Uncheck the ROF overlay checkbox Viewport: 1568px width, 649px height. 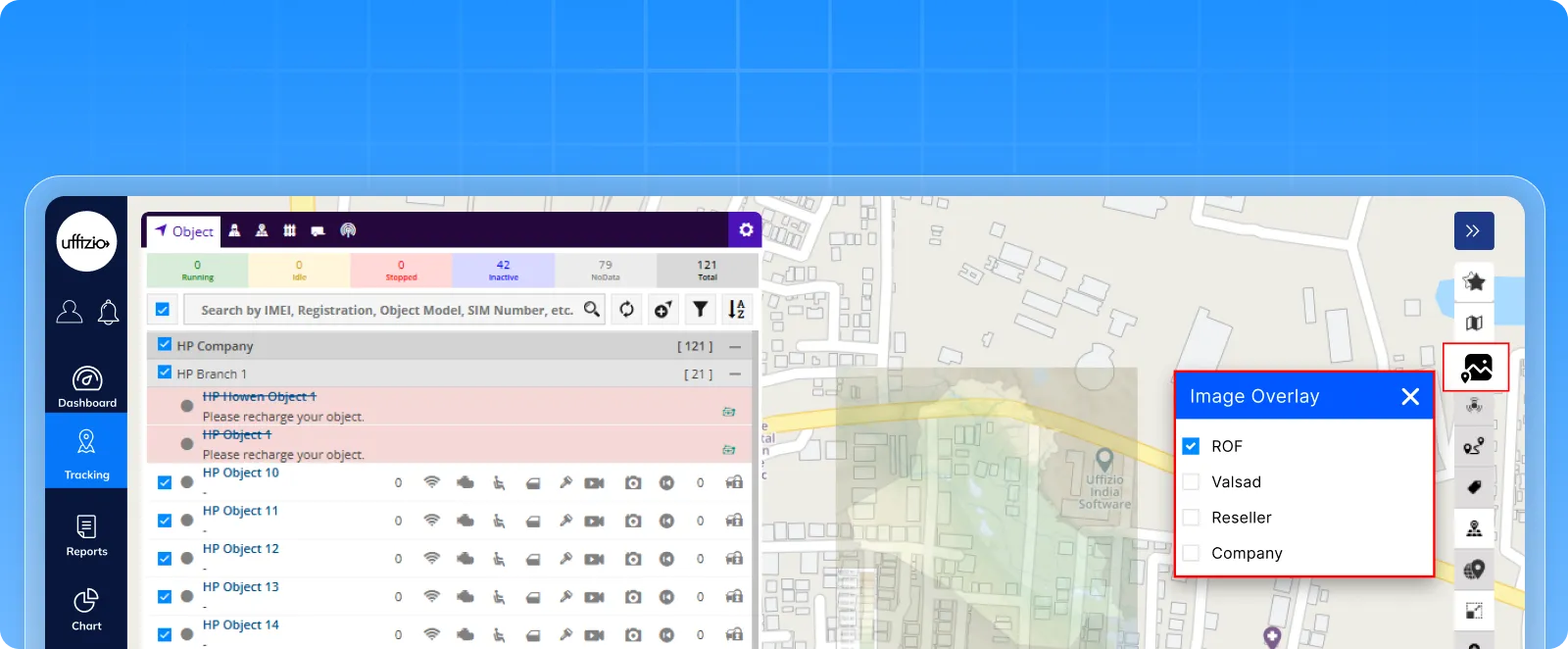(1192, 446)
